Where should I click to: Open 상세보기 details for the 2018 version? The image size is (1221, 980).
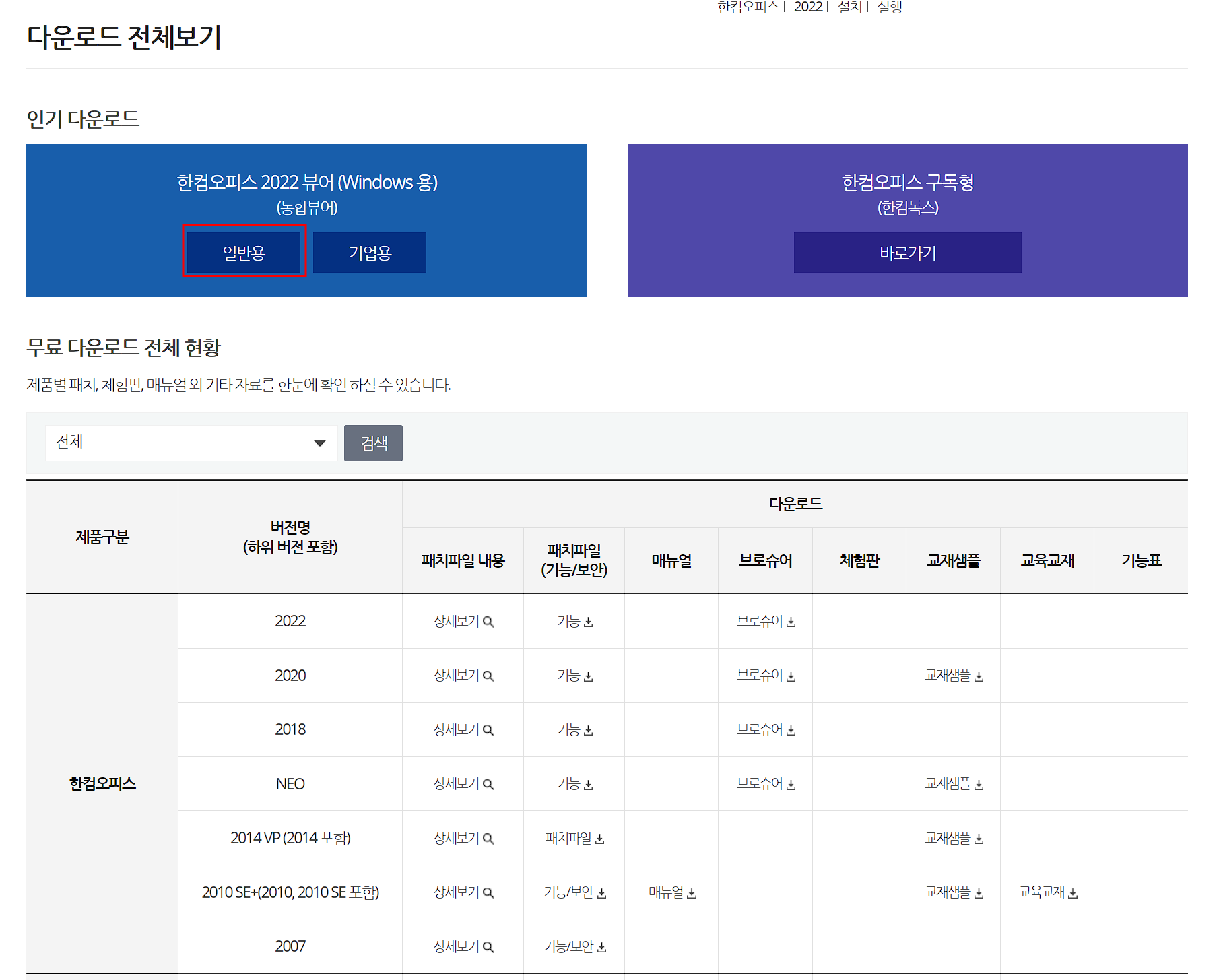coord(462,729)
